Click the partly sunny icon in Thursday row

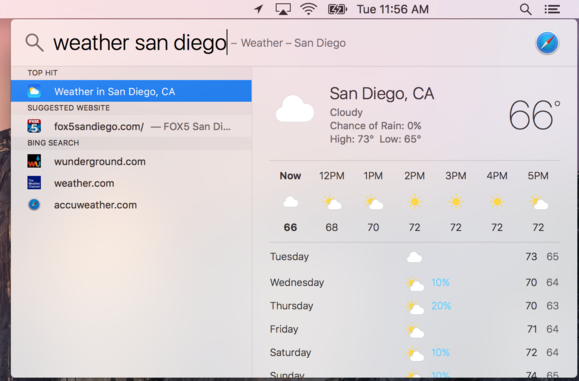pyautogui.click(x=414, y=307)
